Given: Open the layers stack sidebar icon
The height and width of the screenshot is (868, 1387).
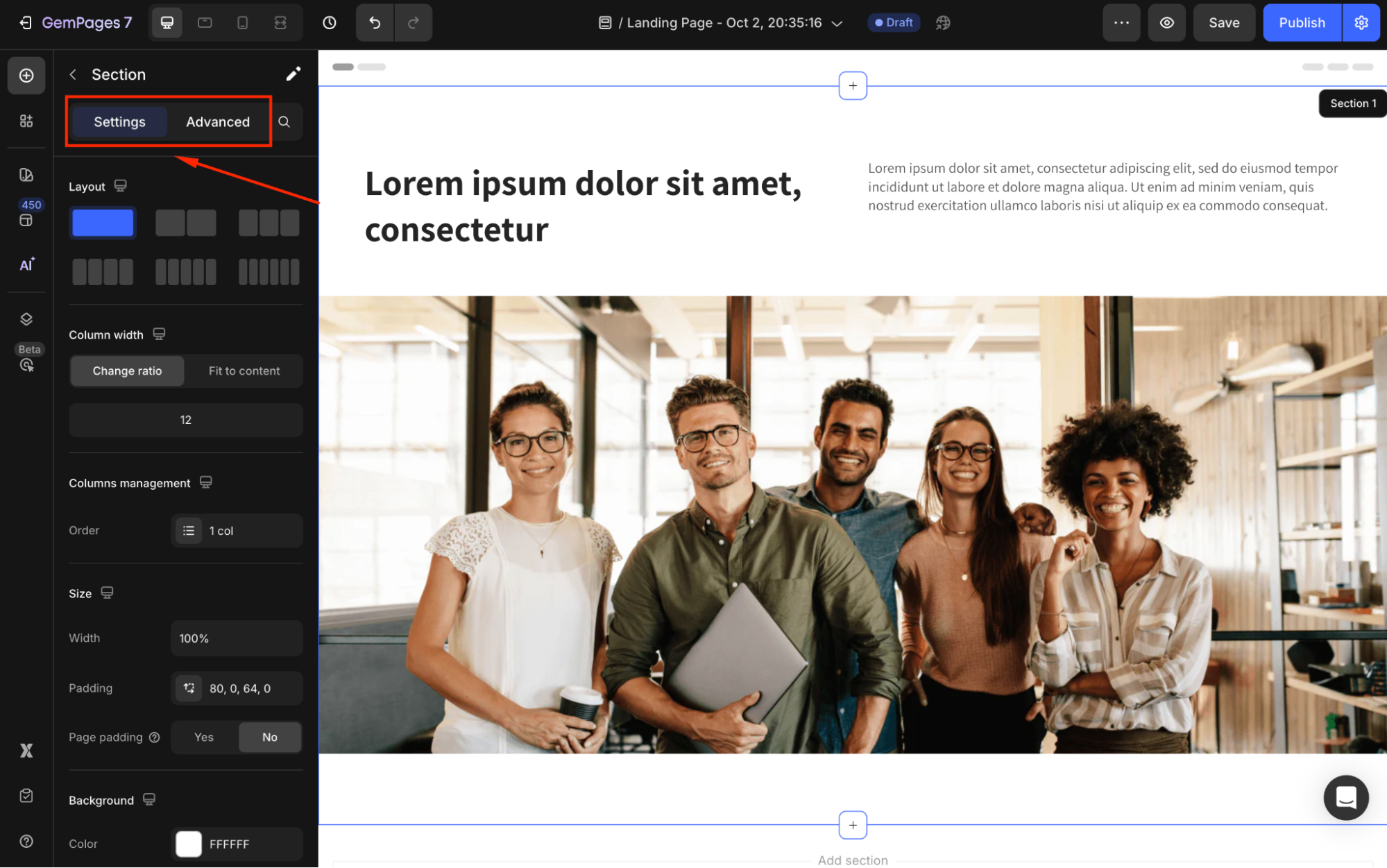Looking at the screenshot, I should click(x=26, y=319).
